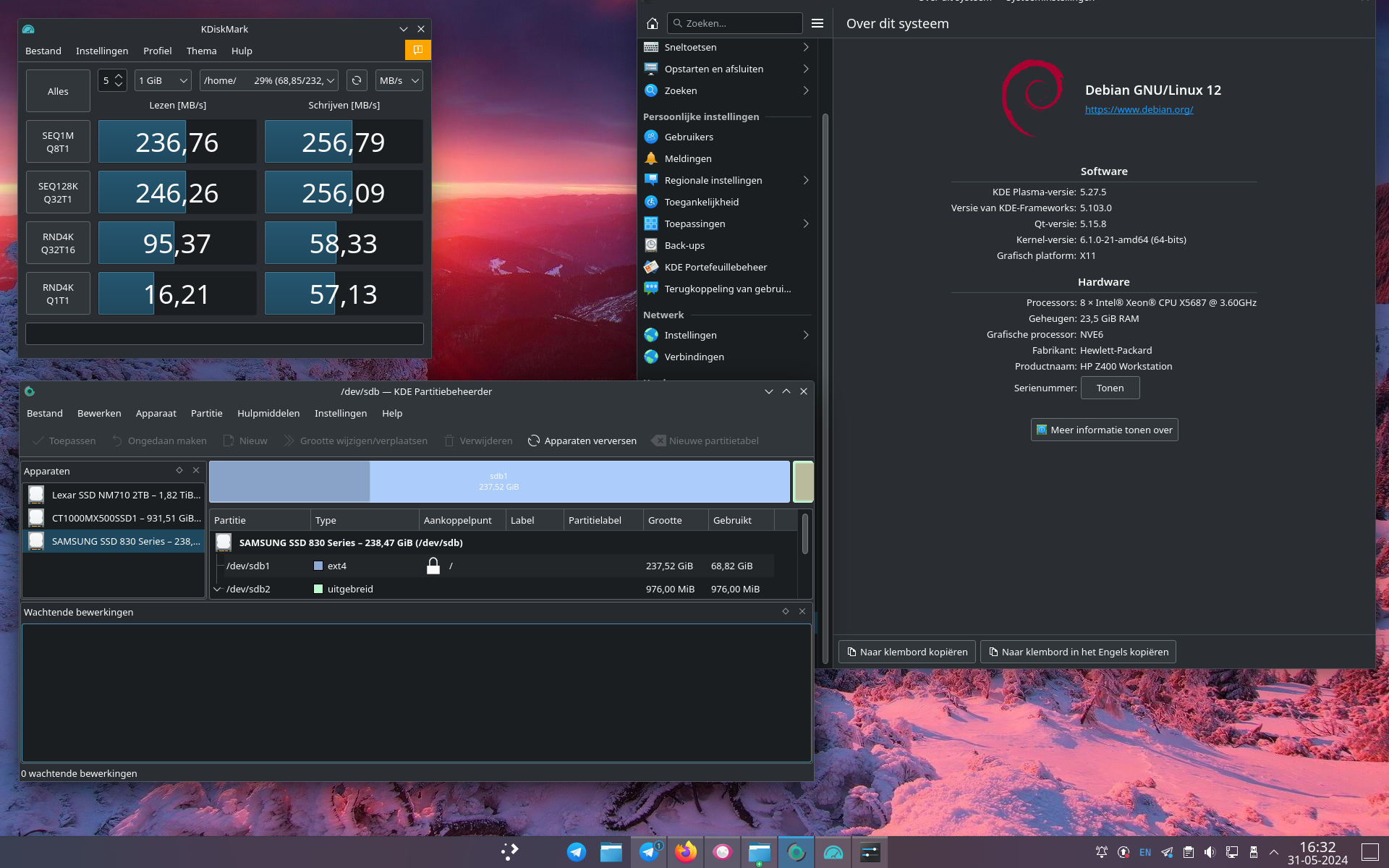1389x868 pixels.
Task: Click the small sdb2 partition block
Action: 803,482
